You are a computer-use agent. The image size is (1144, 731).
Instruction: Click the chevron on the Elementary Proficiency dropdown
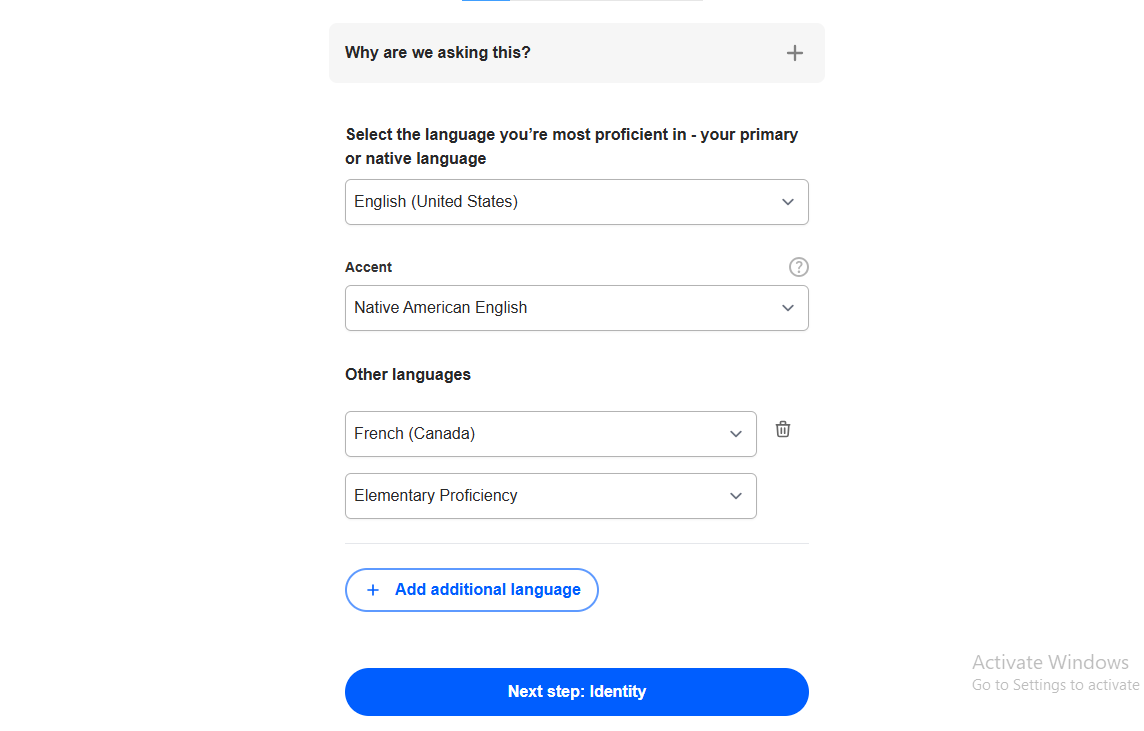coord(735,495)
